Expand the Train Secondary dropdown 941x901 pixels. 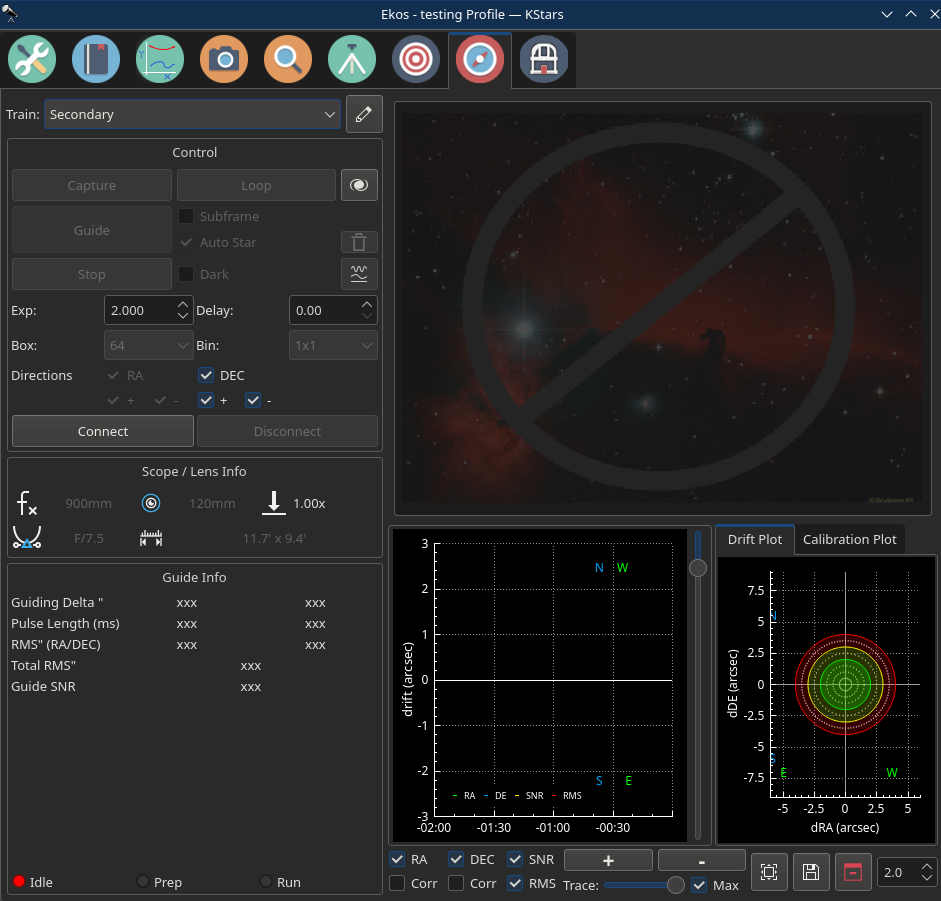[x=192, y=114]
